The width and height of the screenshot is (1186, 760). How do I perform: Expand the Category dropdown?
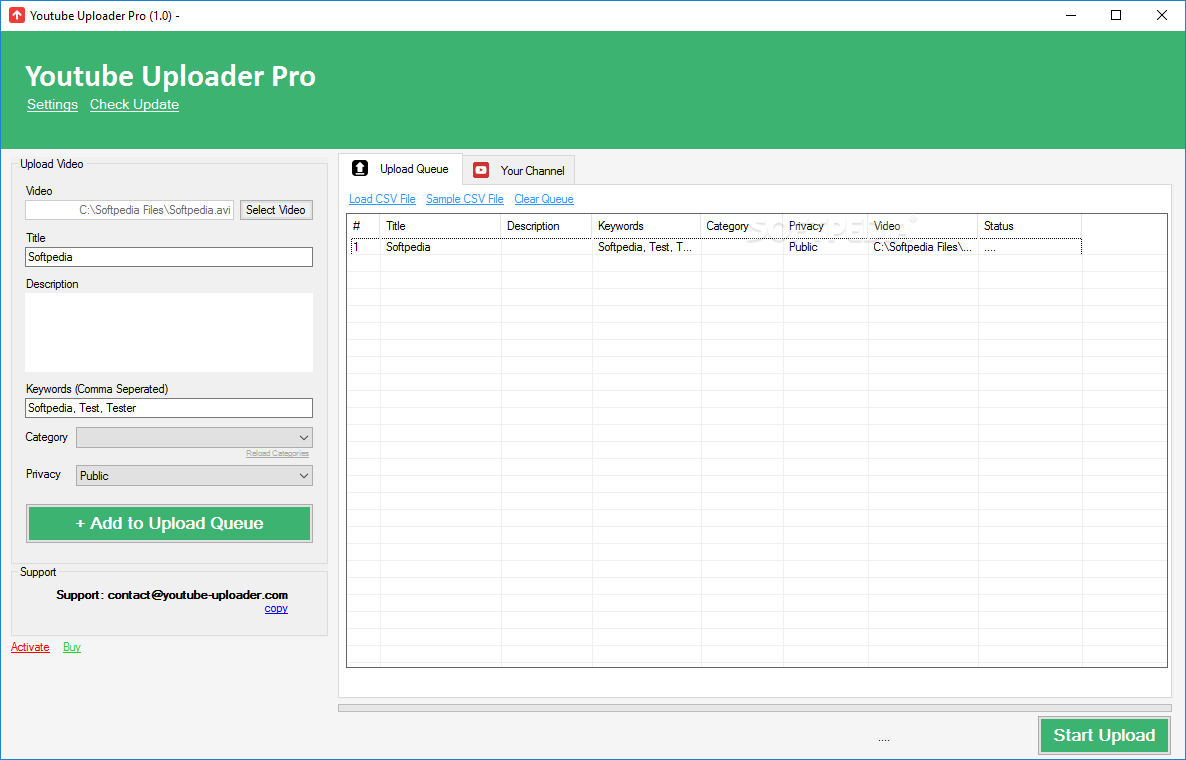point(194,437)
